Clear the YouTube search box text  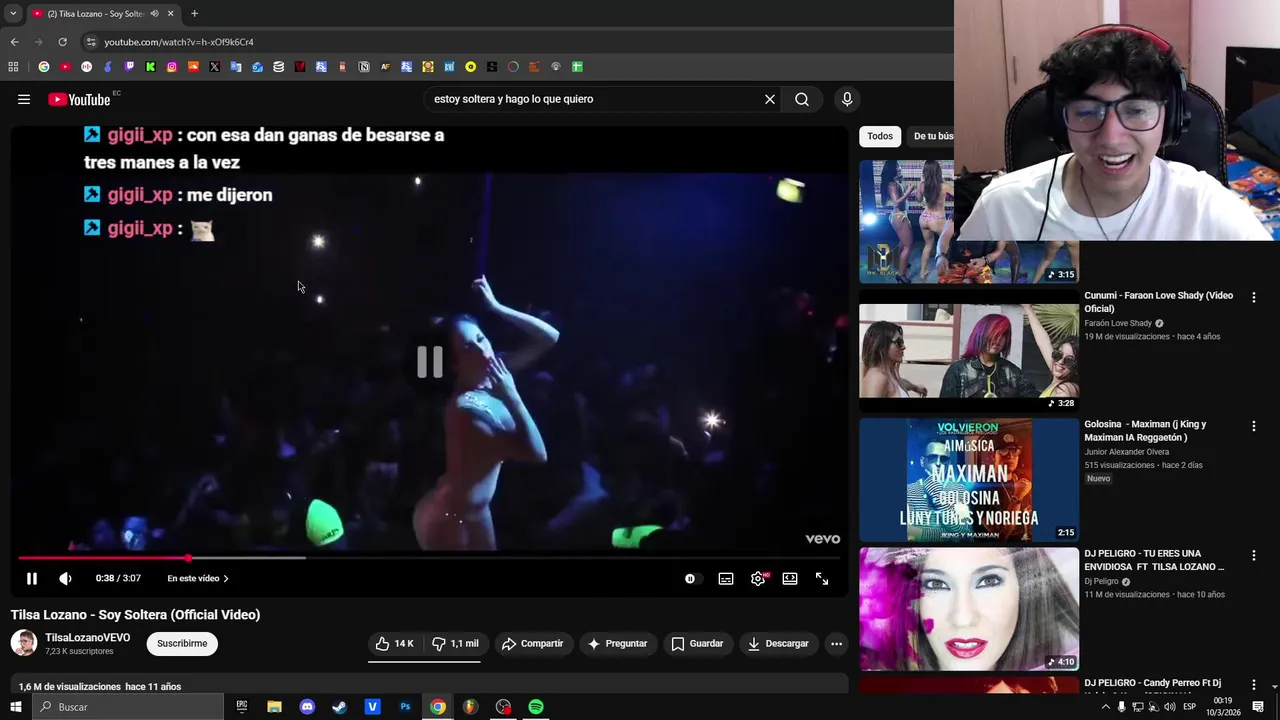(770, 99)
